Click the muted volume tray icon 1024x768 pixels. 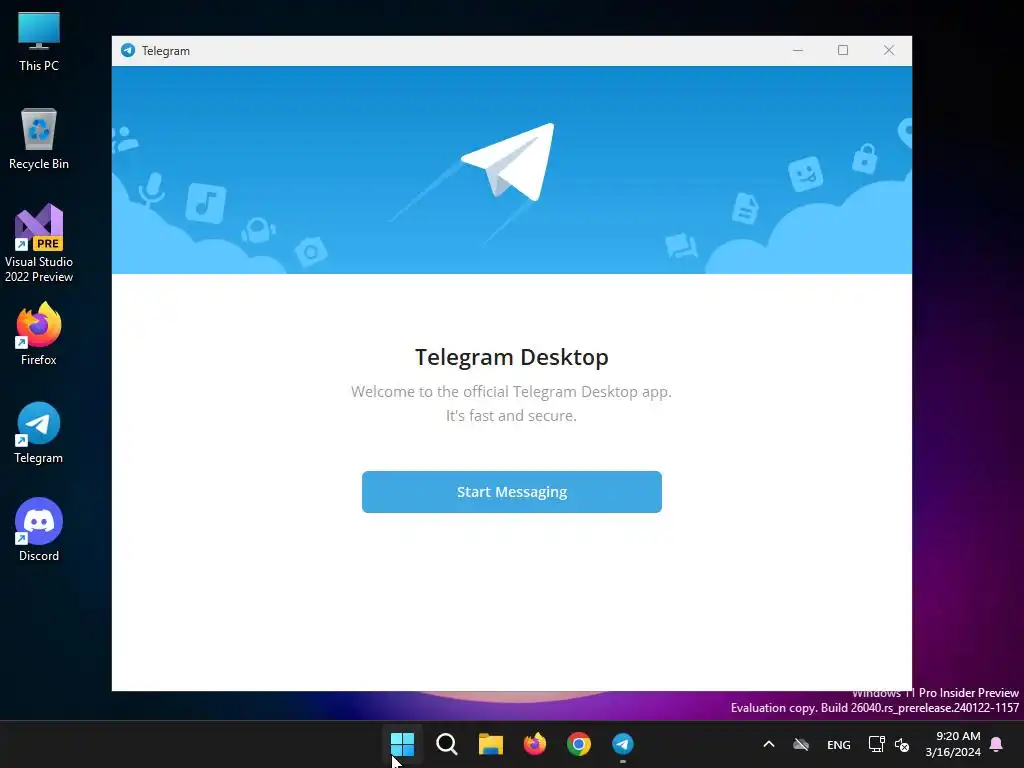902,744
